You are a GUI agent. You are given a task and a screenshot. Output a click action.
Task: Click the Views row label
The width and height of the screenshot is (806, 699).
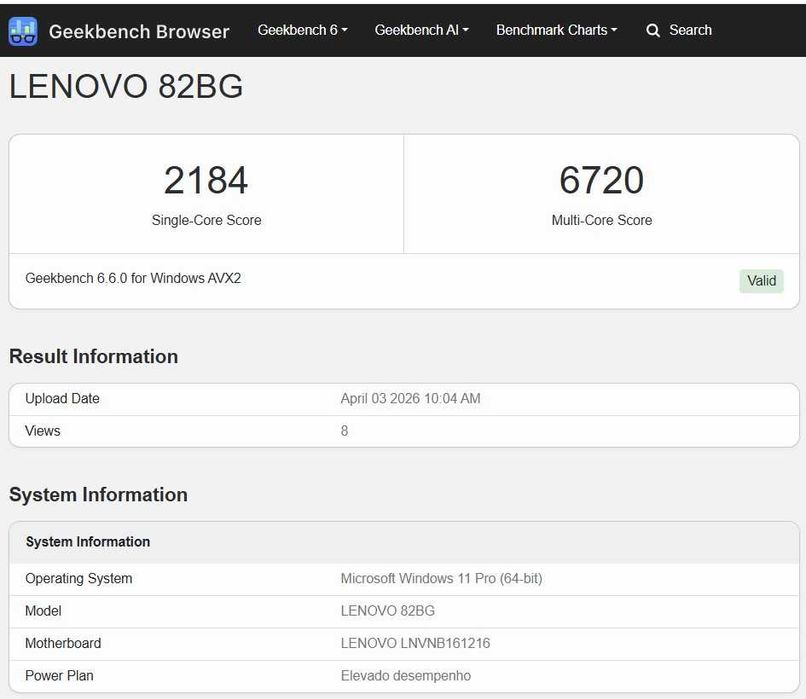point(43,431)
